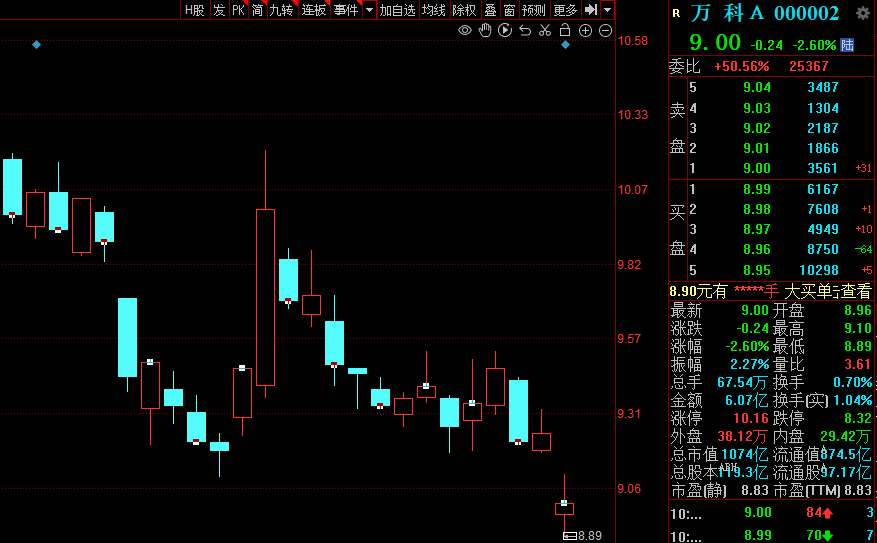Toggle 均线 moving averages
The image size is (877, 543).
coord(433,10)
